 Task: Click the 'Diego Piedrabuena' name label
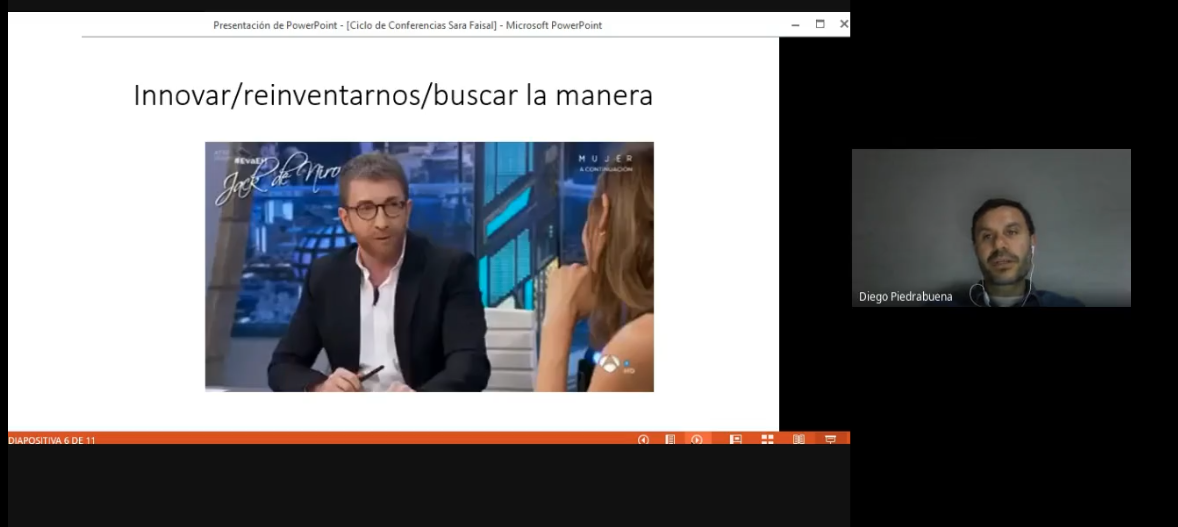coord(905,297)
